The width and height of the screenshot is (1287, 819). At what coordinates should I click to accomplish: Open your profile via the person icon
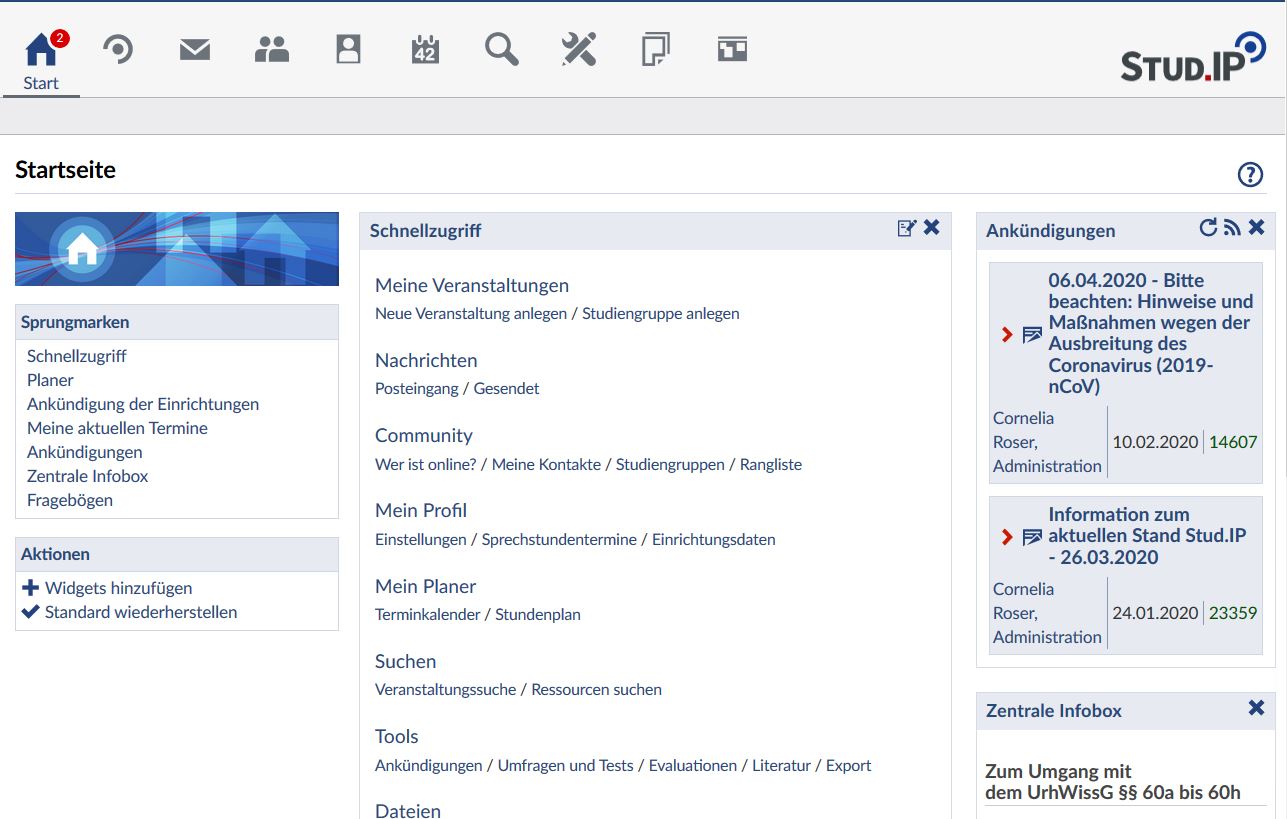click(x=347, y=46)
